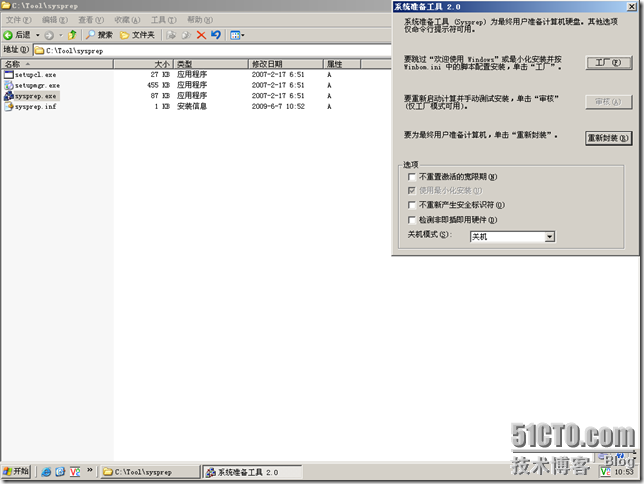This screenshot has width=644, height=484.
Task: Open the Back history dropdown arrow
Action: coord(37,35)
